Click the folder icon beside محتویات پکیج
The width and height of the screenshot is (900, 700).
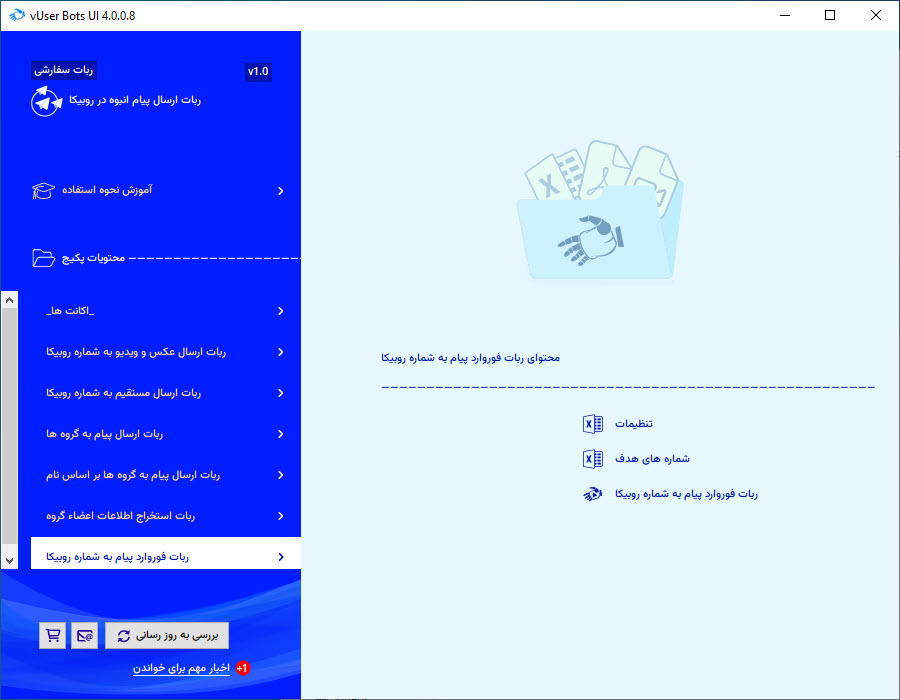44,258
